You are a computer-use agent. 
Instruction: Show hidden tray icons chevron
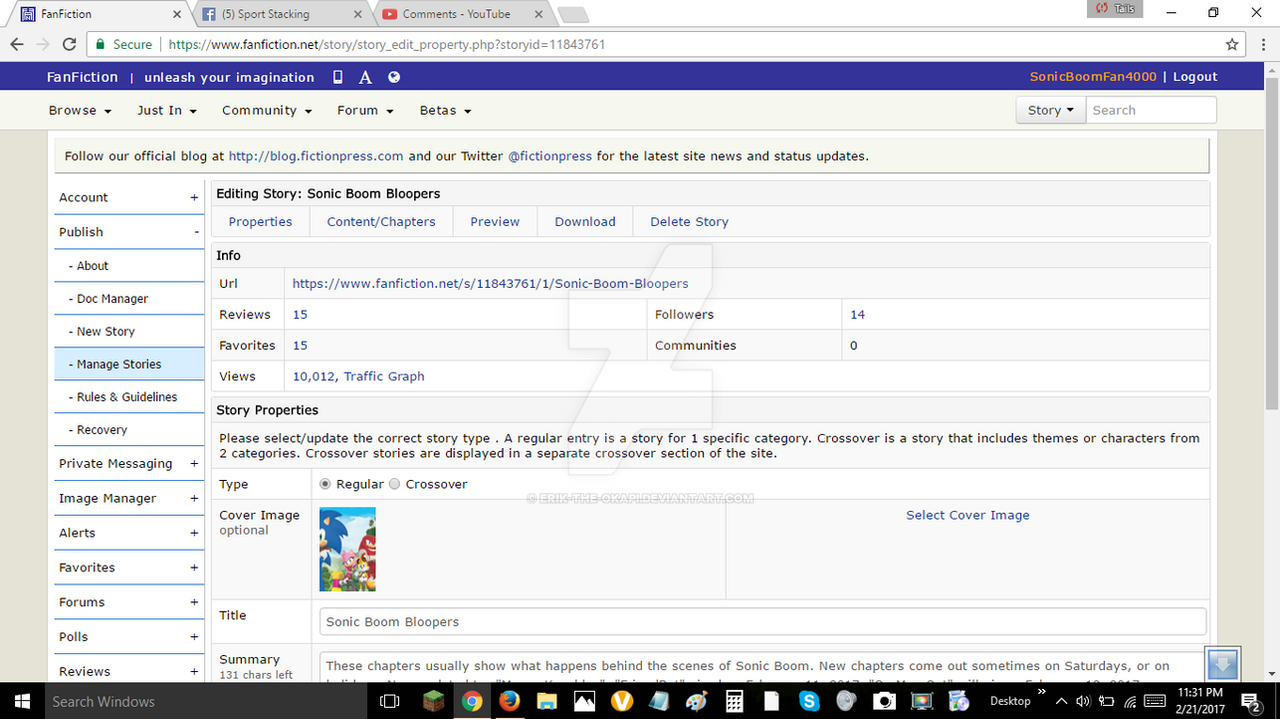click(1060, 701)
